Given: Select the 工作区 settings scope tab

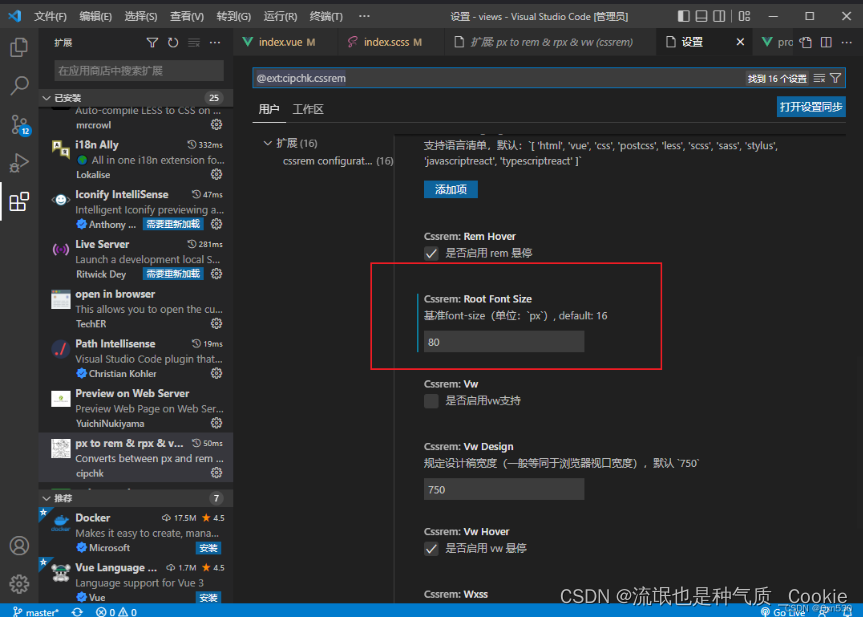Looking at the screenshot, I should [x=308, y=109].
